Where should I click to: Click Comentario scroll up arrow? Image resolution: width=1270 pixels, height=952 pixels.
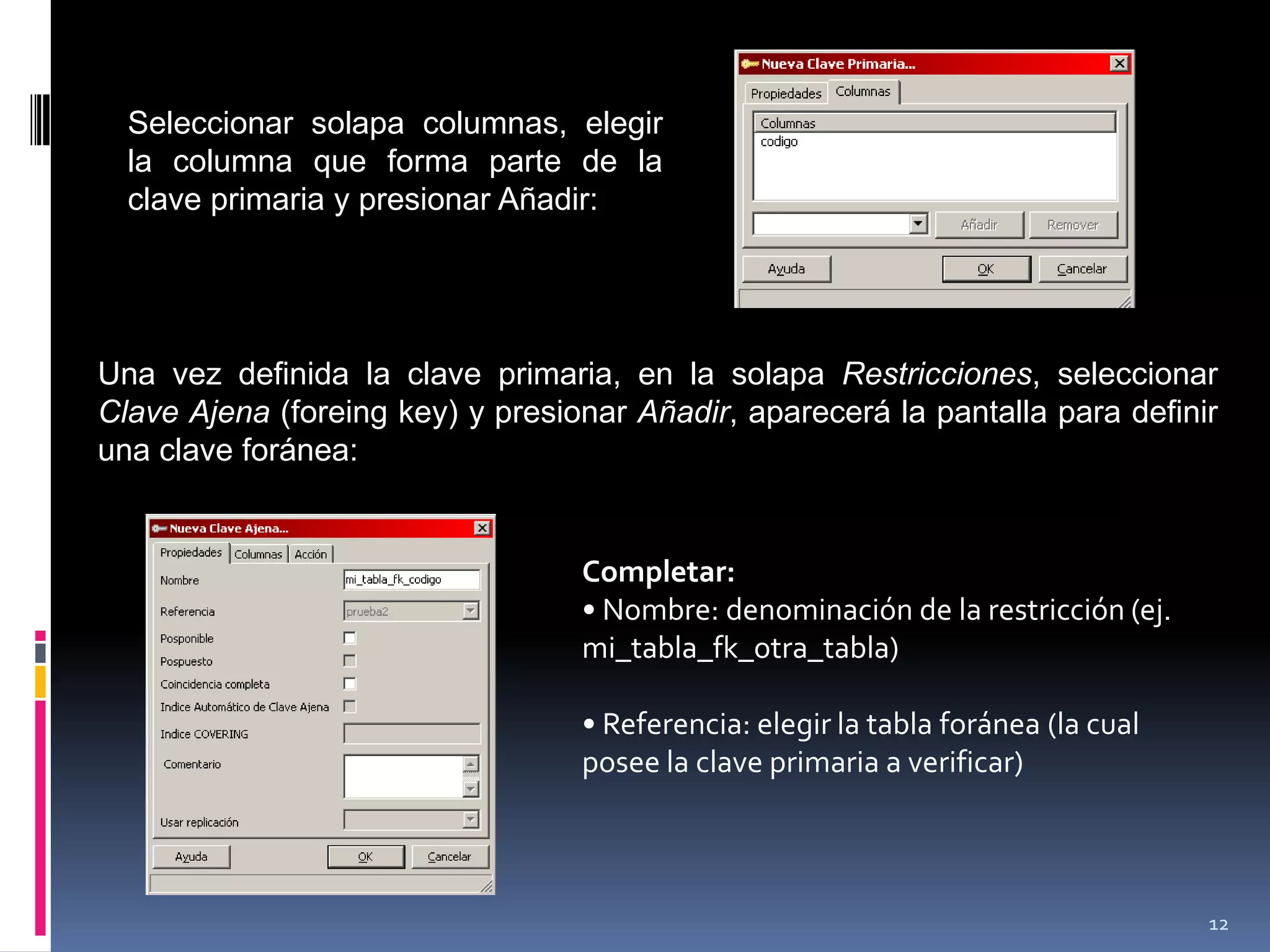pyautogui.click(x=471, y=764)
